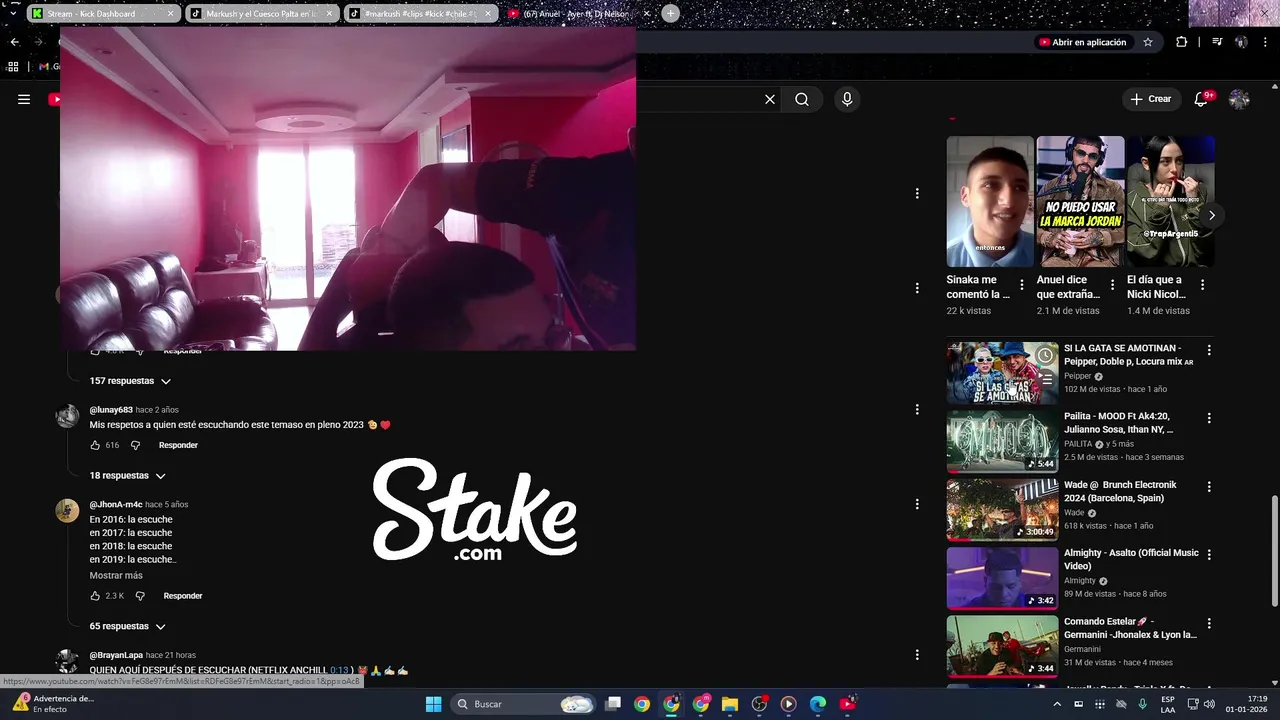The width and height of the screenshot is (1280, 720).
Task: Open the 17:19 clock and date
Action: [x=1246, y=704]
